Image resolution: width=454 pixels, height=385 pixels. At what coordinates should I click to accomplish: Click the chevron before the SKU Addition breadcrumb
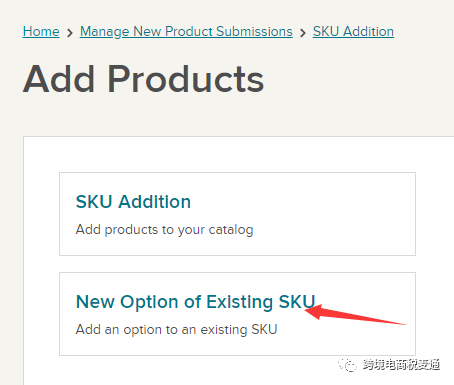[303, 33]
